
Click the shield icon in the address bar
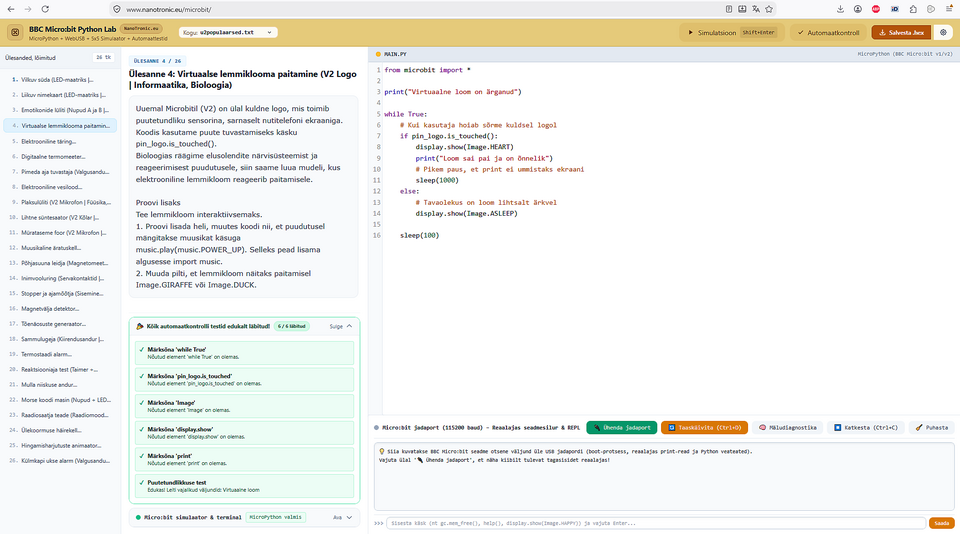click(117, 9)
